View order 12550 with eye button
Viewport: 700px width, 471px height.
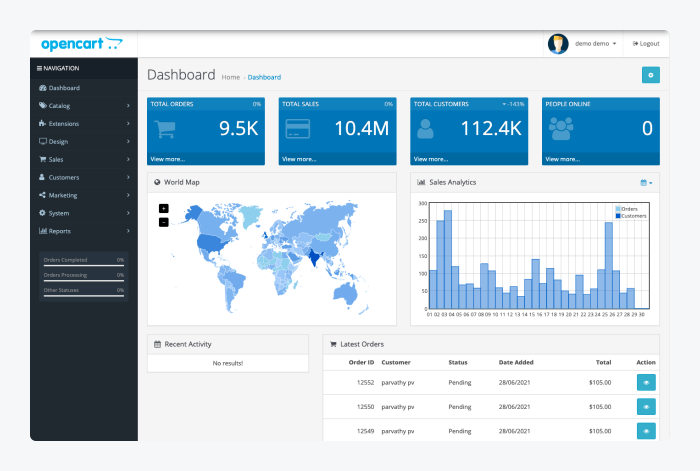click(x=646, y=407)
